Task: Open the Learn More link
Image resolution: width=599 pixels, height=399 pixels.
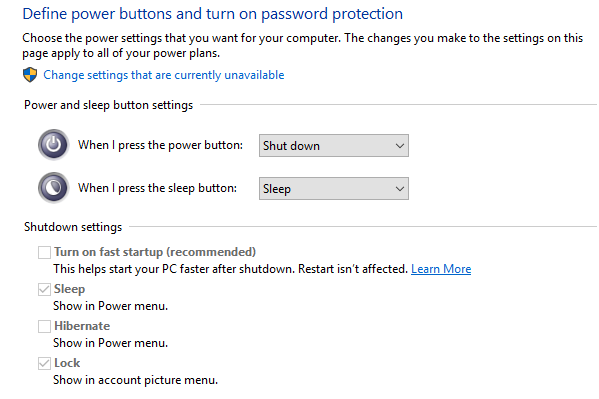Action: click(x=441, y=269)
